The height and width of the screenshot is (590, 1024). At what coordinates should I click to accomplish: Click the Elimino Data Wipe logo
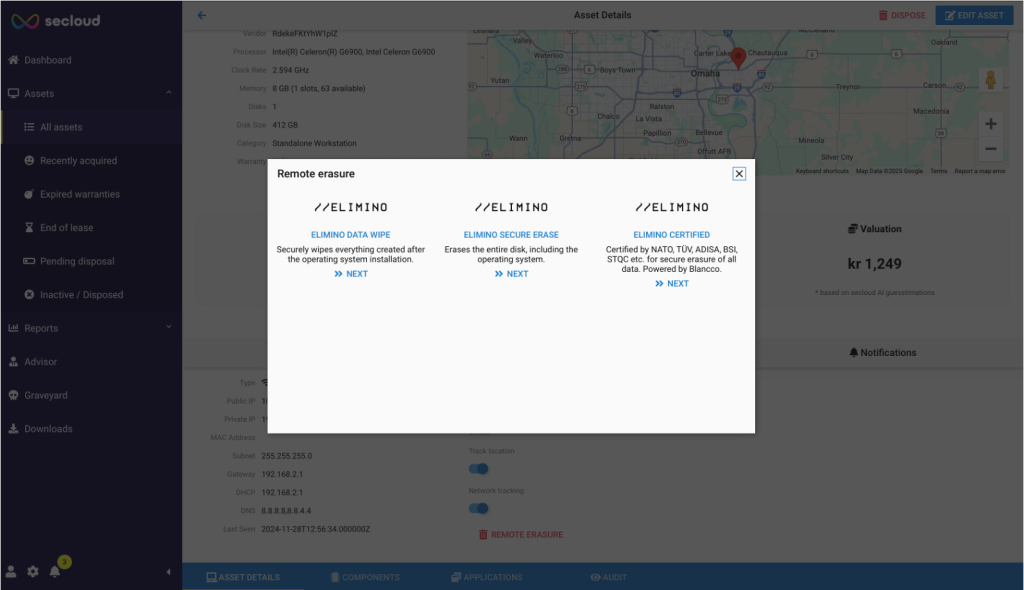[350, 207]
